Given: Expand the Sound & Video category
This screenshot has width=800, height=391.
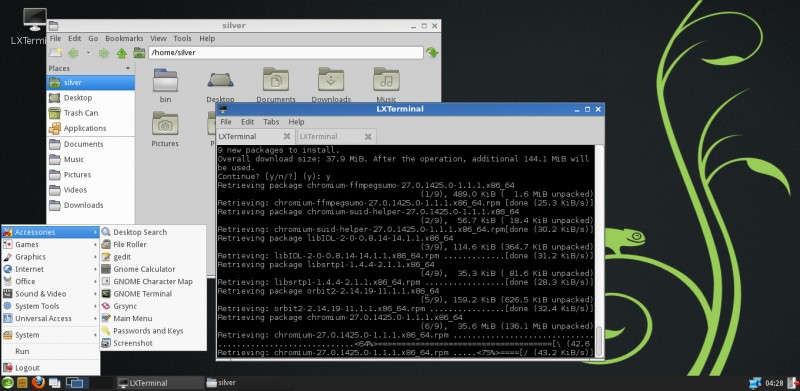Looking at the screenshot, I should click(50, 294).
